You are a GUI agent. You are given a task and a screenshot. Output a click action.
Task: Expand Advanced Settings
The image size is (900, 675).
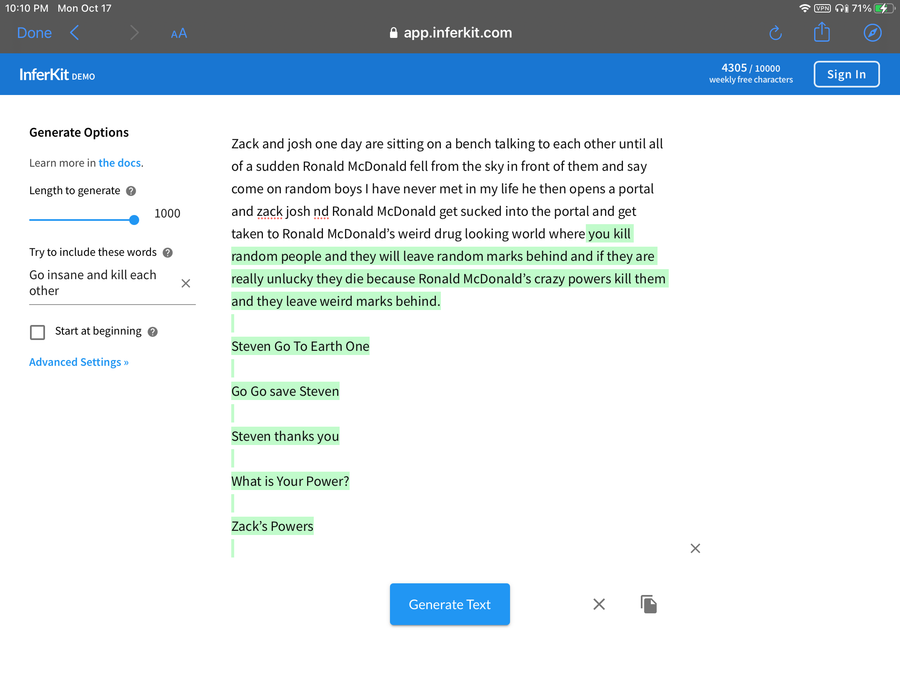click(x=79, y=362)
